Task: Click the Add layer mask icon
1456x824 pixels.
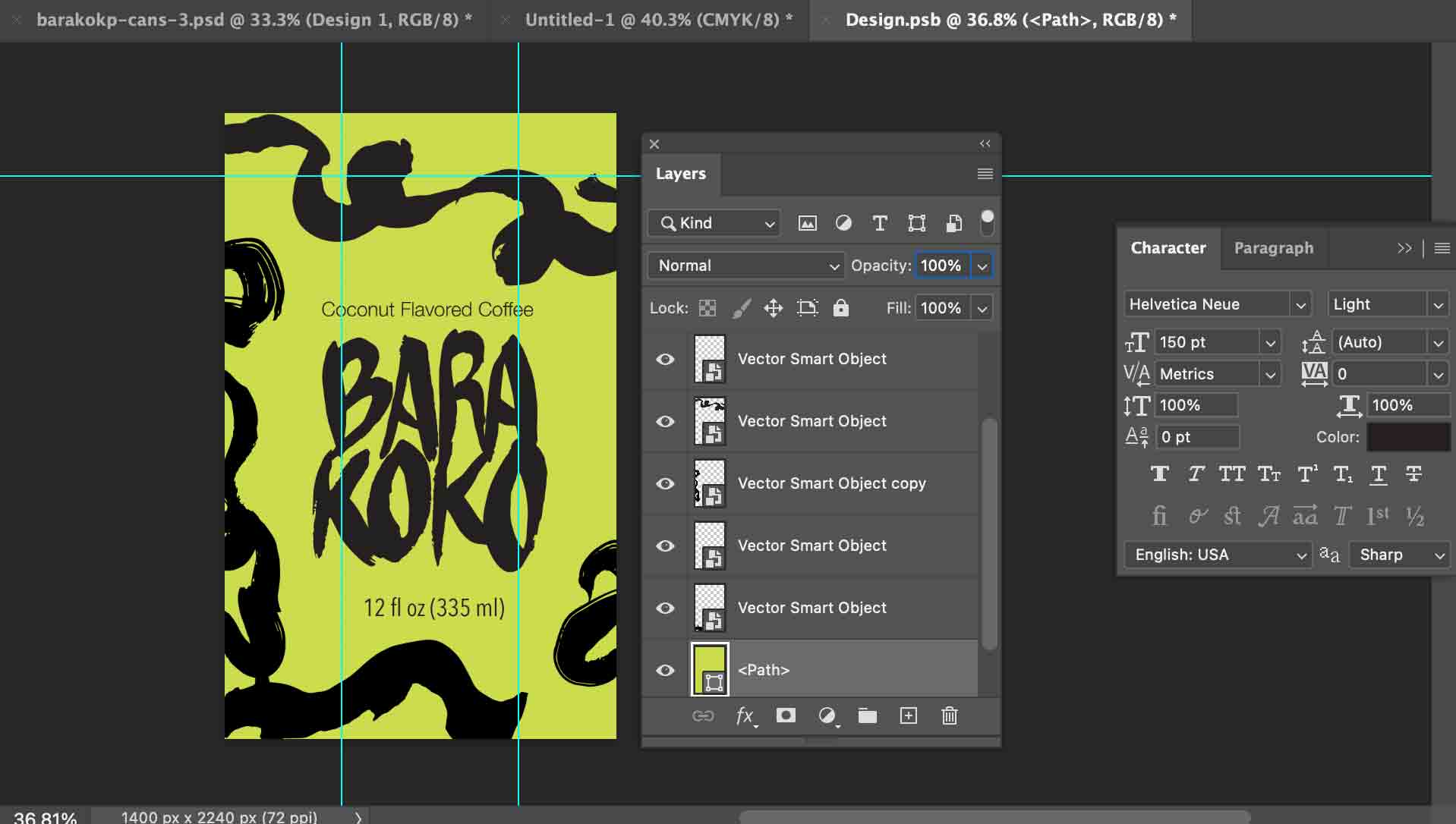Action: [x=786, y=715]
